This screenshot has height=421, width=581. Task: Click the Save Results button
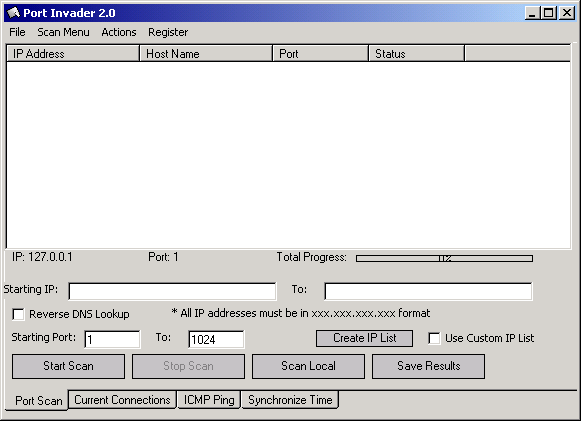tap(429, 367)
